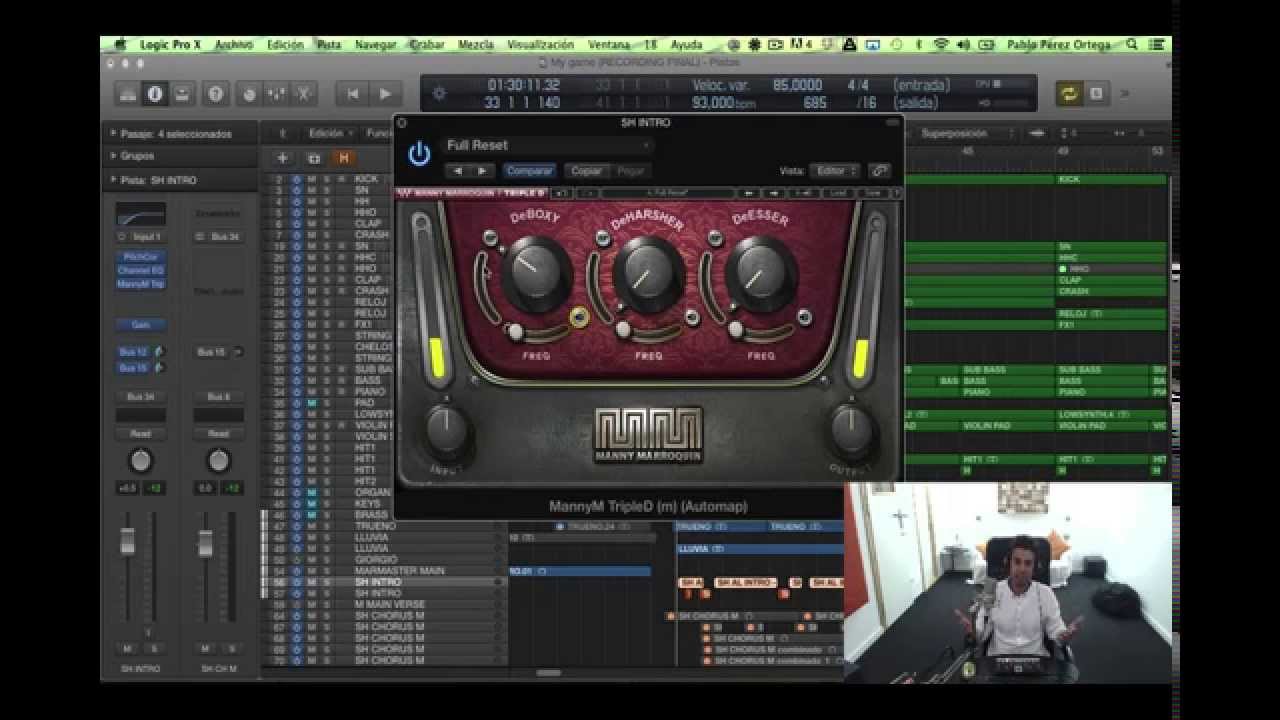Click the DeBoxy FREQ slider handle

point(516,330)
